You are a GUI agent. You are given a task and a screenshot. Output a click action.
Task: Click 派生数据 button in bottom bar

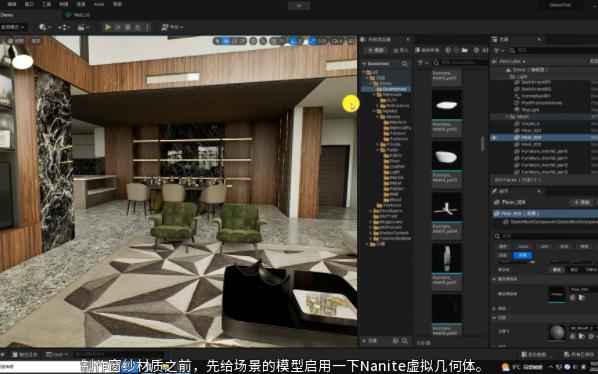click(x=534, y=355)
